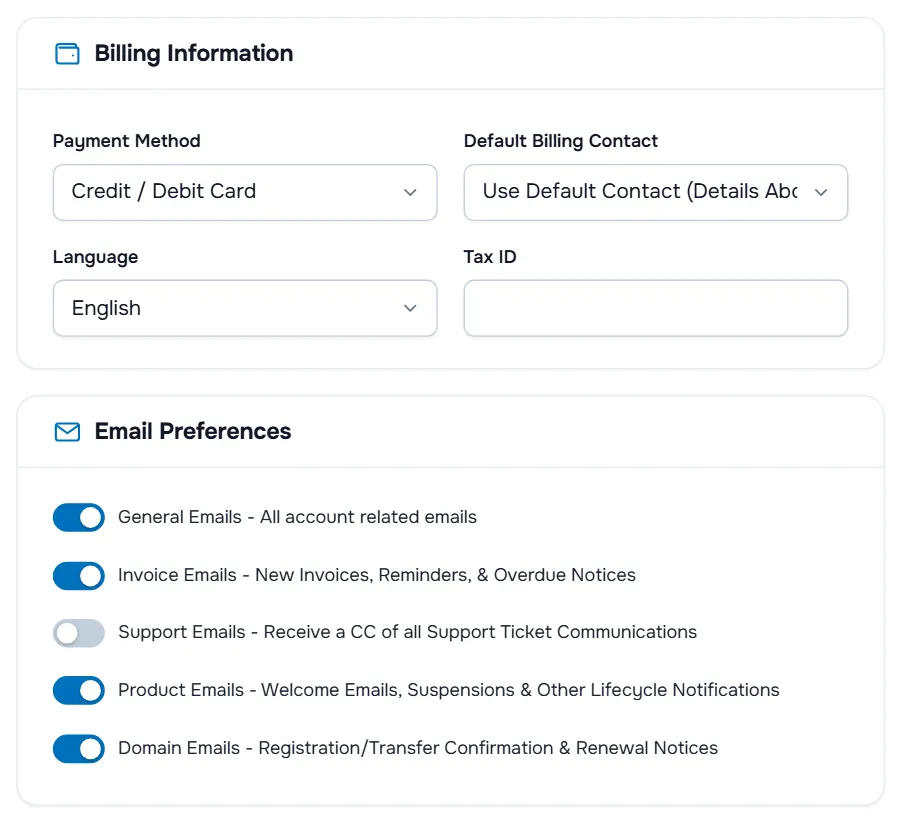Open the Default Billing Contact dropdown

(656, 193)
